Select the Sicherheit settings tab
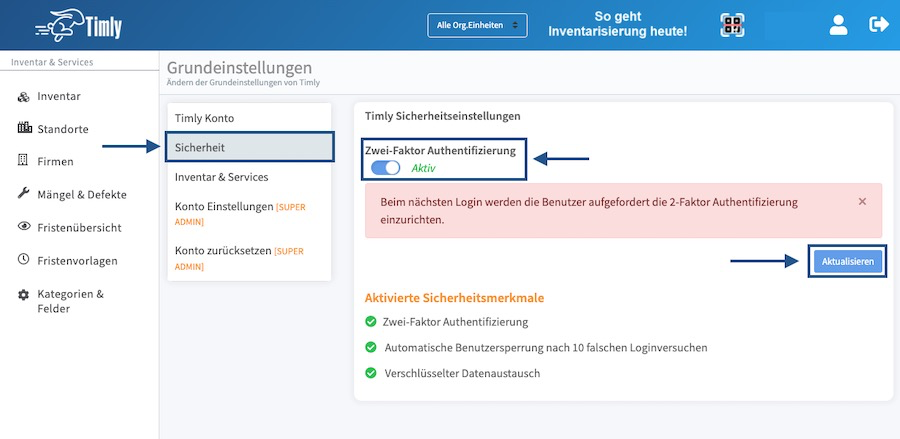 click(249, 147)
